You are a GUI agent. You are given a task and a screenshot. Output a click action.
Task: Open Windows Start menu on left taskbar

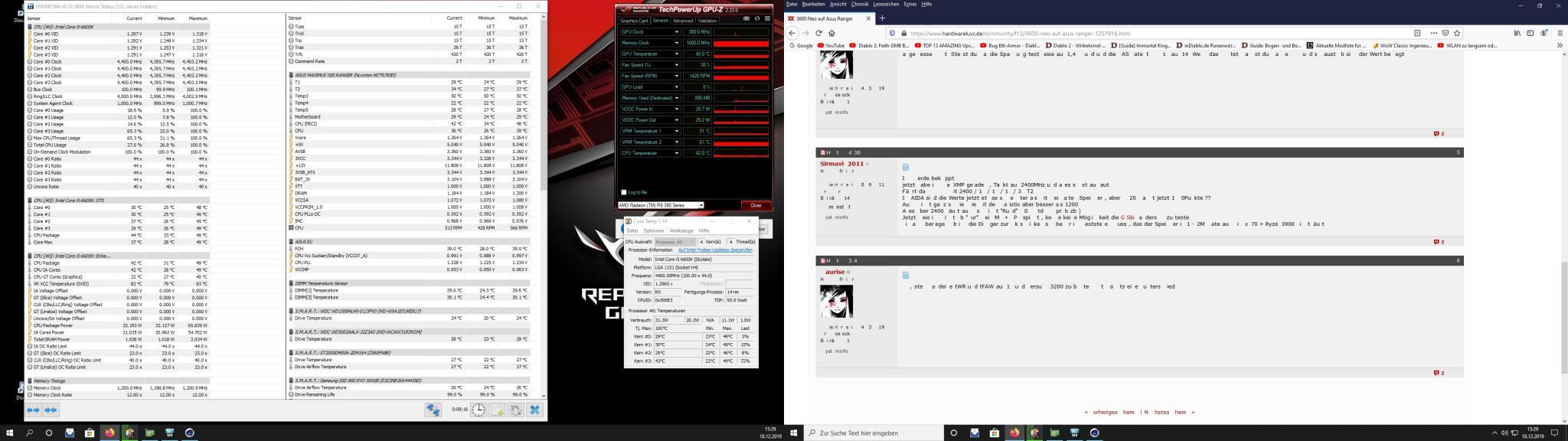[x=10, y=433]
